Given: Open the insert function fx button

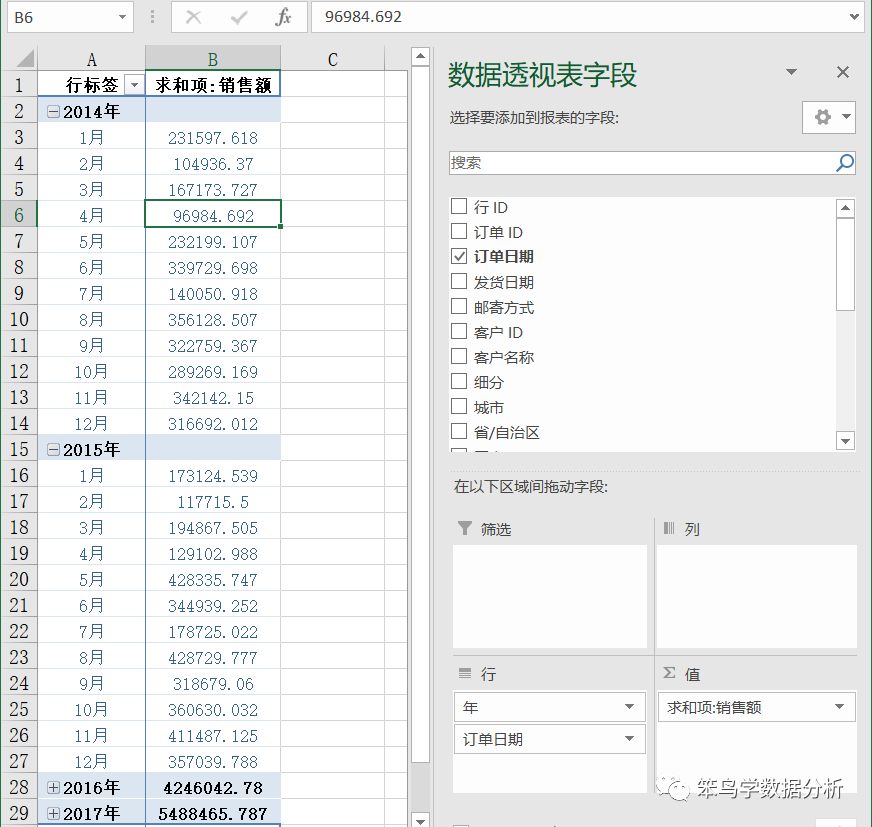Looking at the screenshot, I should click(x=283, y=17).
